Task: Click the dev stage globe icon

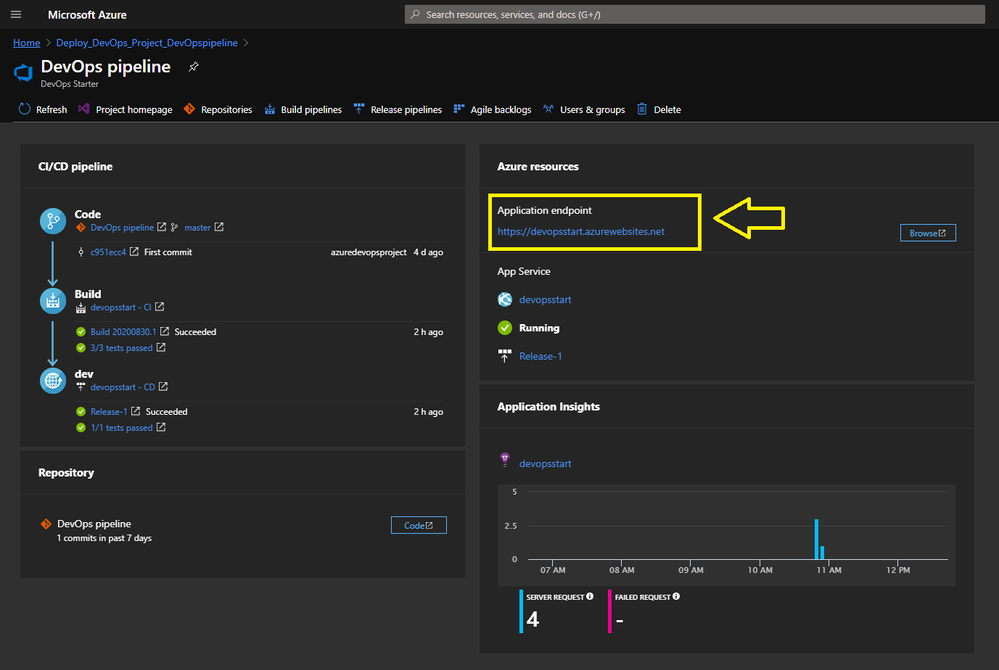Action: pos(53,381)
